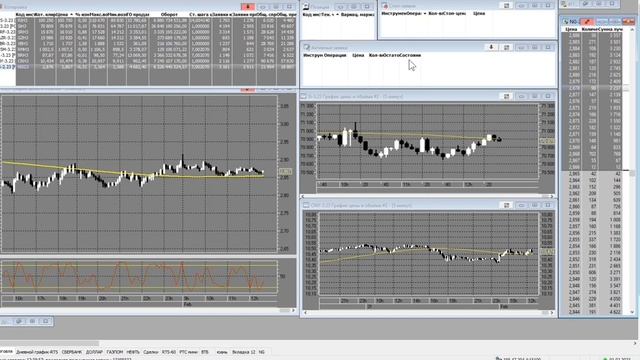Switch to NG tab

262,352
